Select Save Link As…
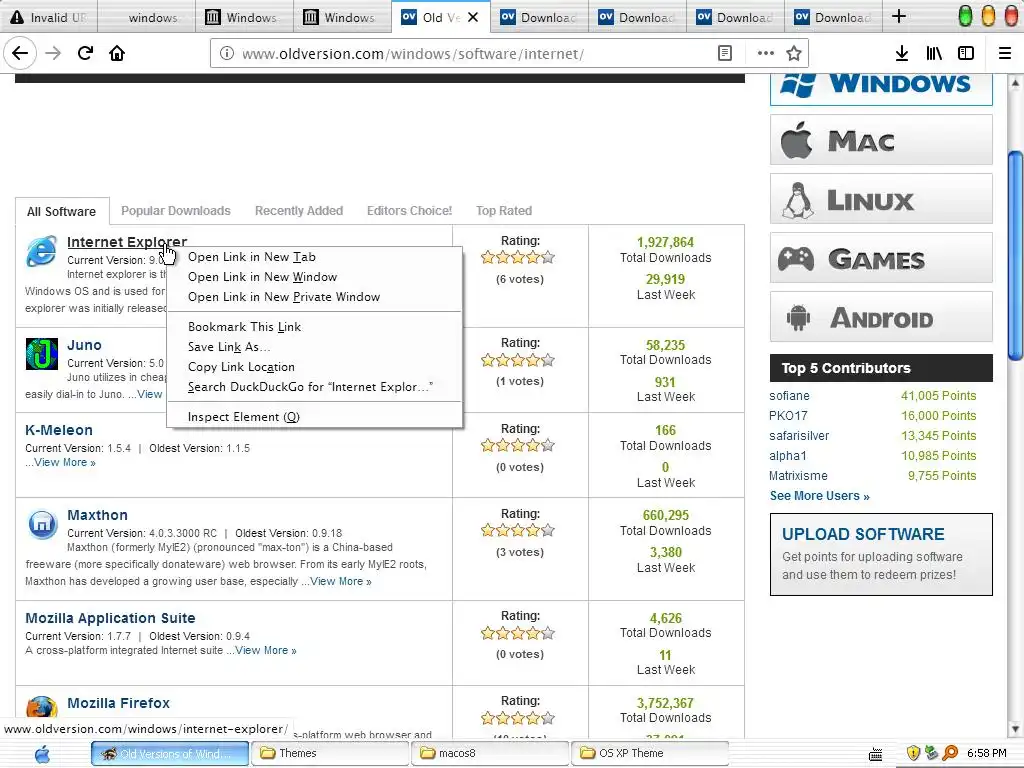Image resolution: width=1024 pixels, height=768 pixels. (x=229, y=347)
